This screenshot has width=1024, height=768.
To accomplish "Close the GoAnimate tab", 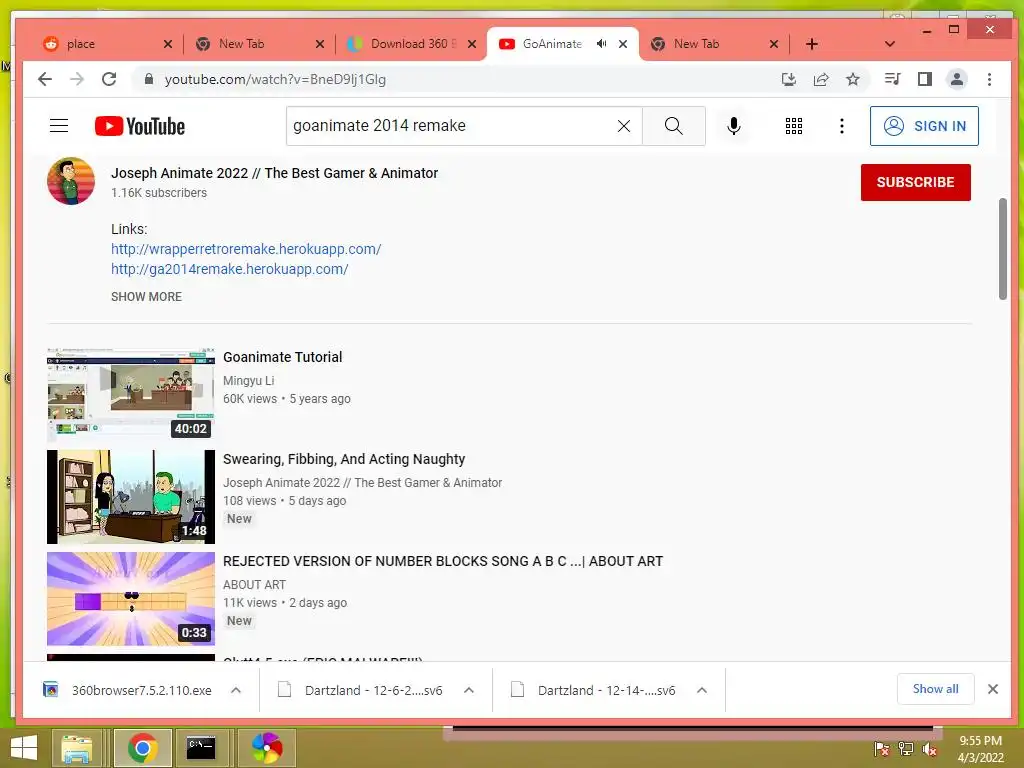I will point(623,44).
